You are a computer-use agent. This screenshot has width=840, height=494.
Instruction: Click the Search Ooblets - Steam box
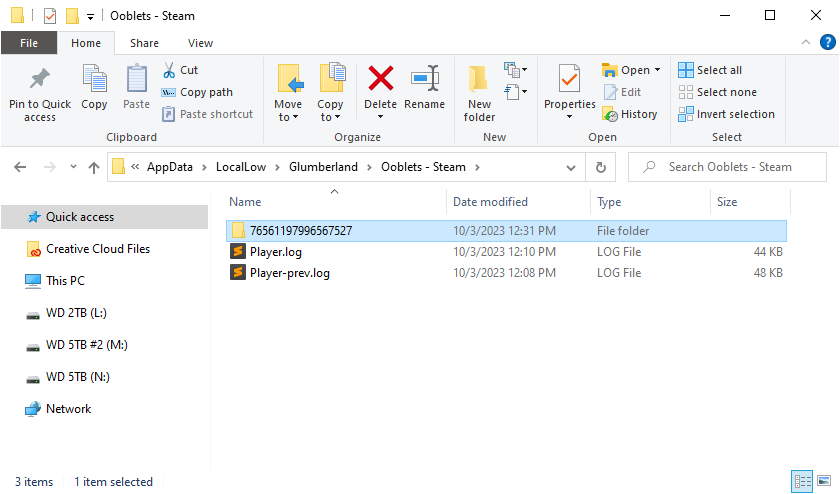click(728, 167)
